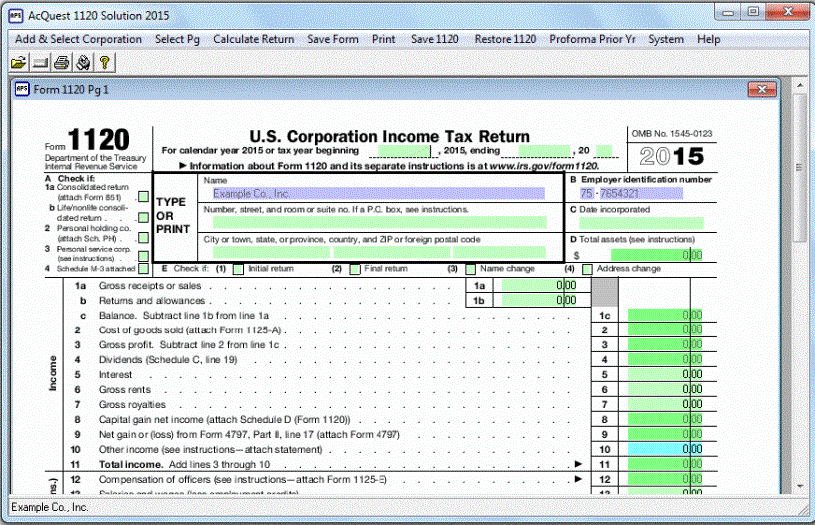The height and width of the screenshot is (525, 815).
Task: Close the Form 1120 Pg 1 window
Action: (762, 89)
